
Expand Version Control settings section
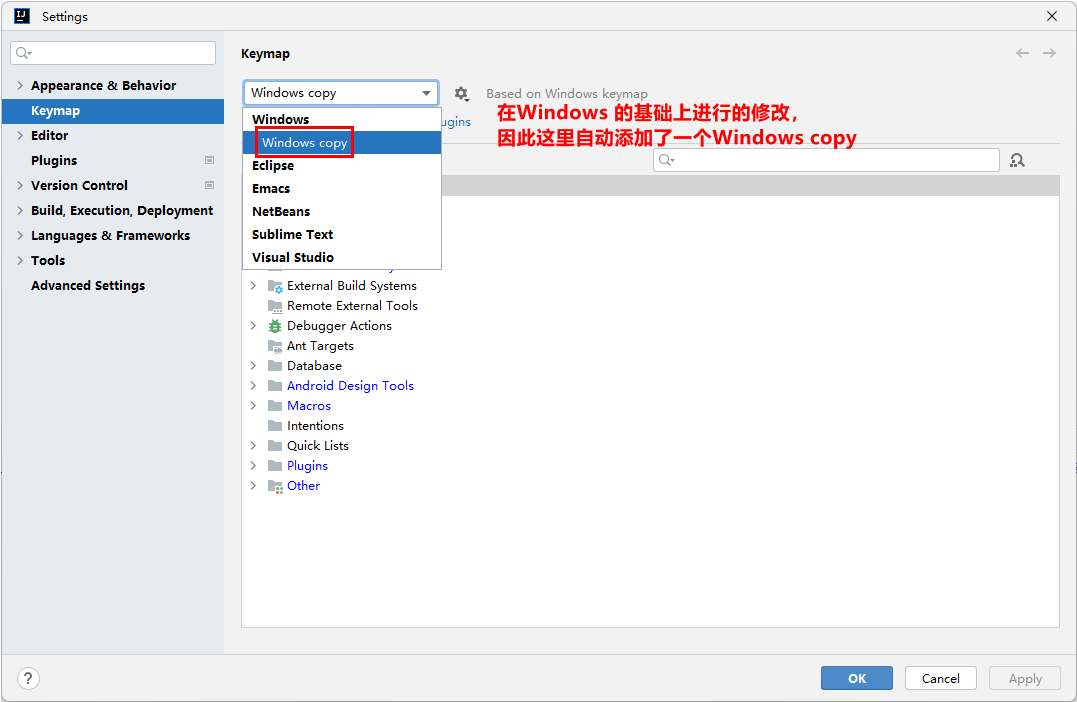(20, 185)
